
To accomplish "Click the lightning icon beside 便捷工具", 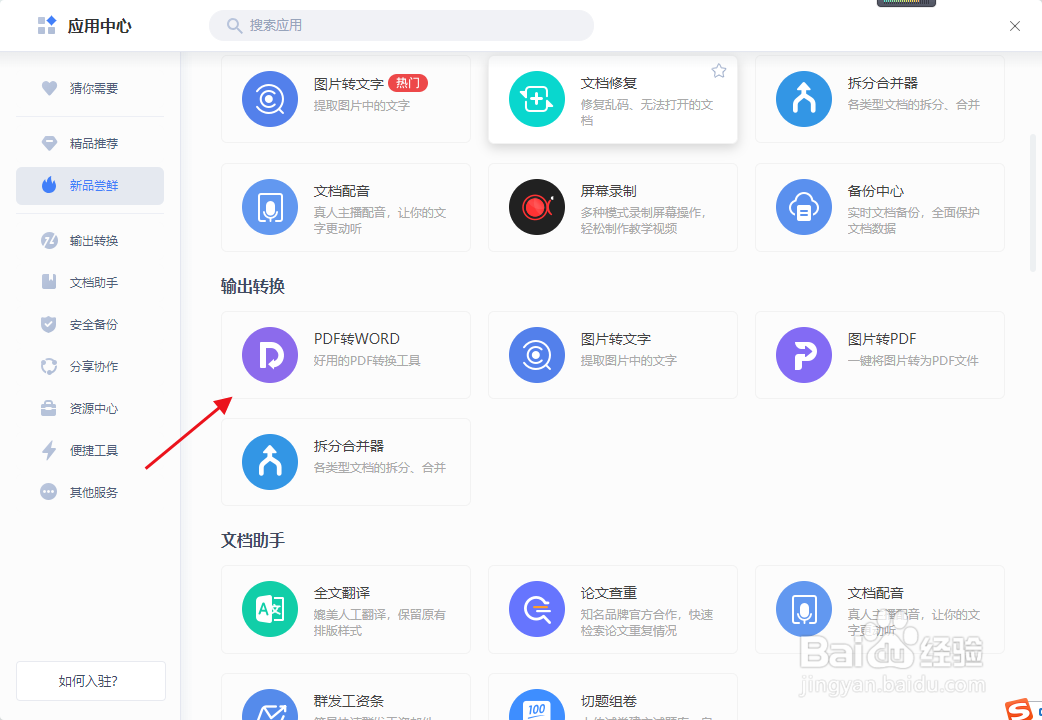I will click(x=49, y=450).
